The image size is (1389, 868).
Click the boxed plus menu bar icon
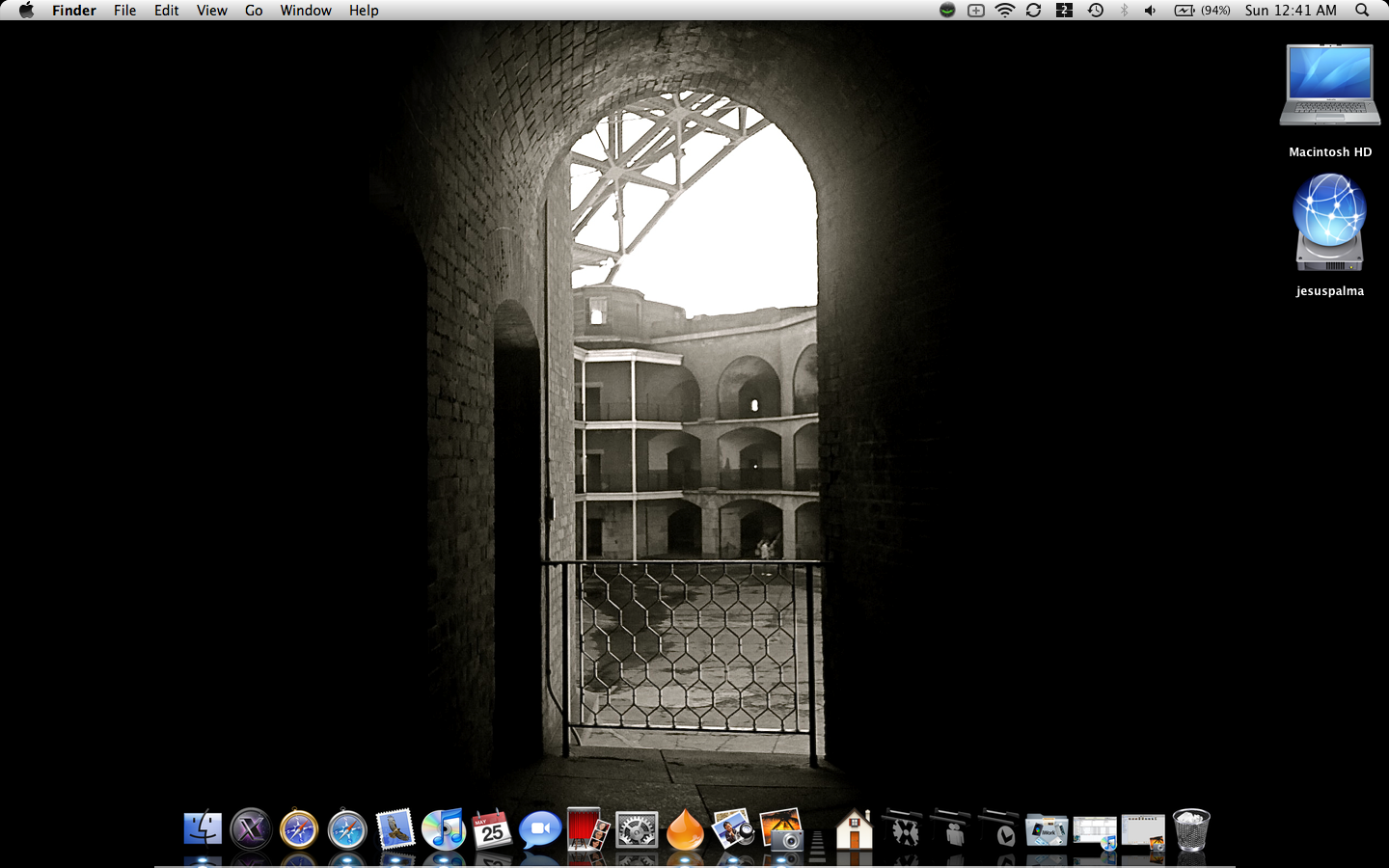click(976, 11)
